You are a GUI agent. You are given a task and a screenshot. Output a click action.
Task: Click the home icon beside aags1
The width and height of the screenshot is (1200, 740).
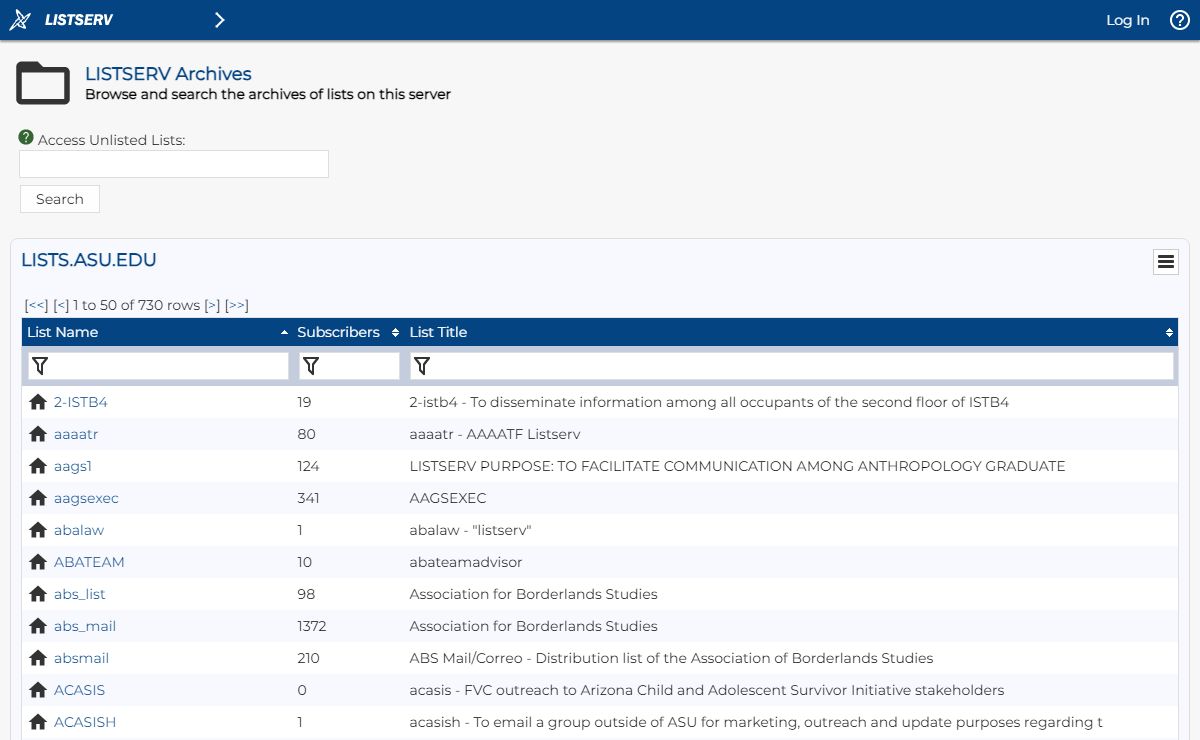(x=38, y=466)
